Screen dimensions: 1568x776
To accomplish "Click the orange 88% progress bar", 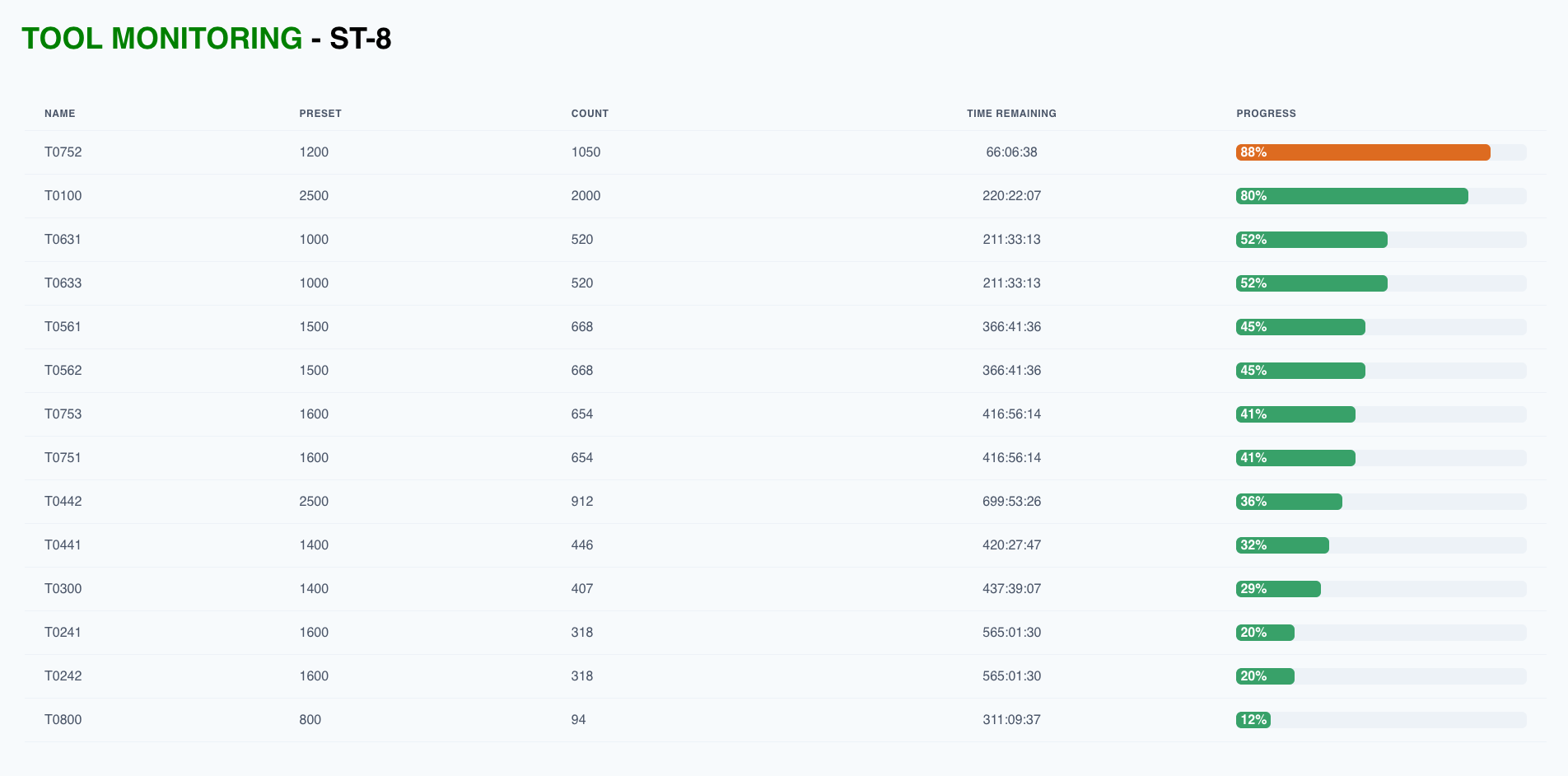I will tap(1363, 152).
